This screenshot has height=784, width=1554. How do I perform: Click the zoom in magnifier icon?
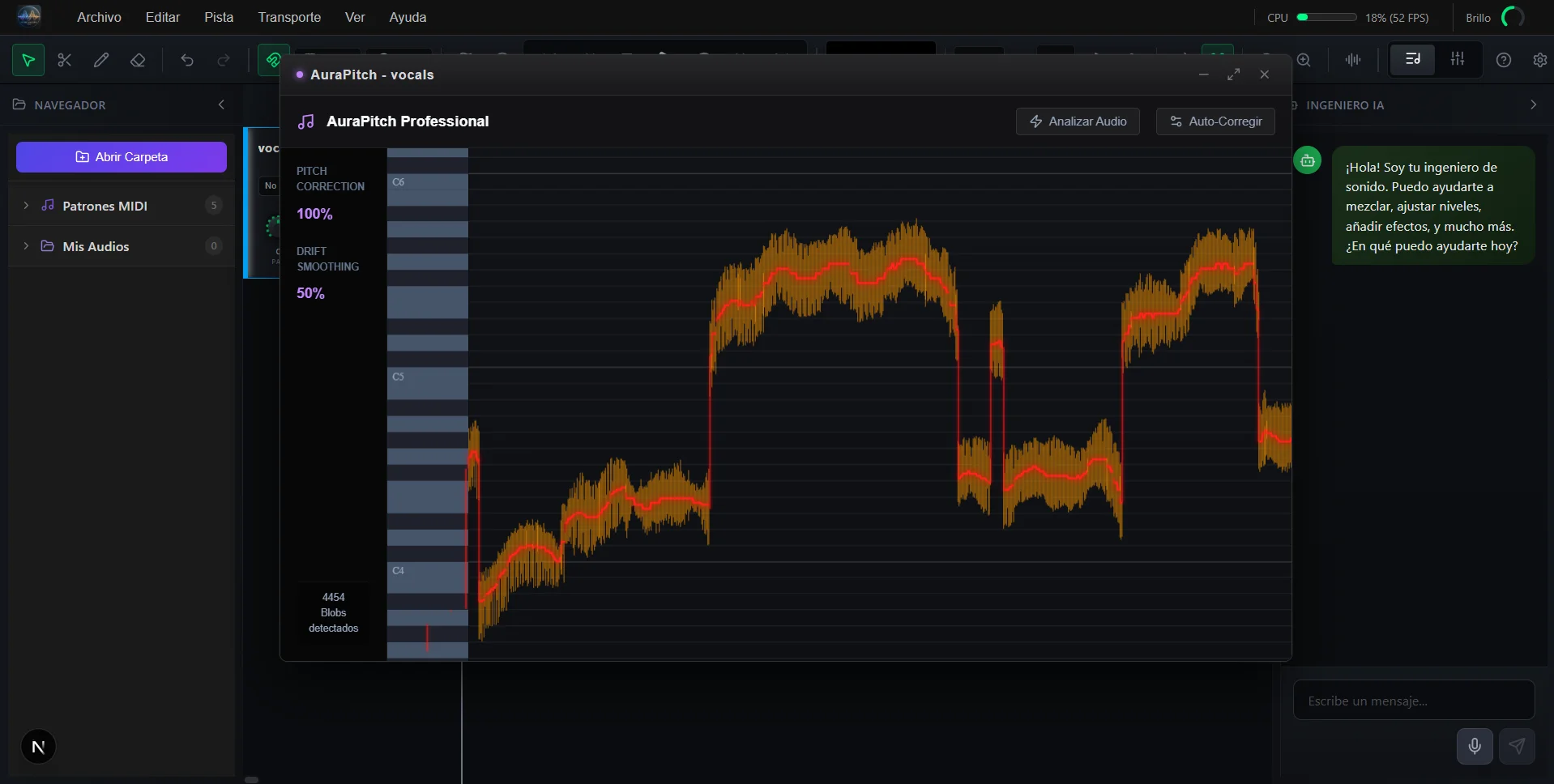(1304, 60)
